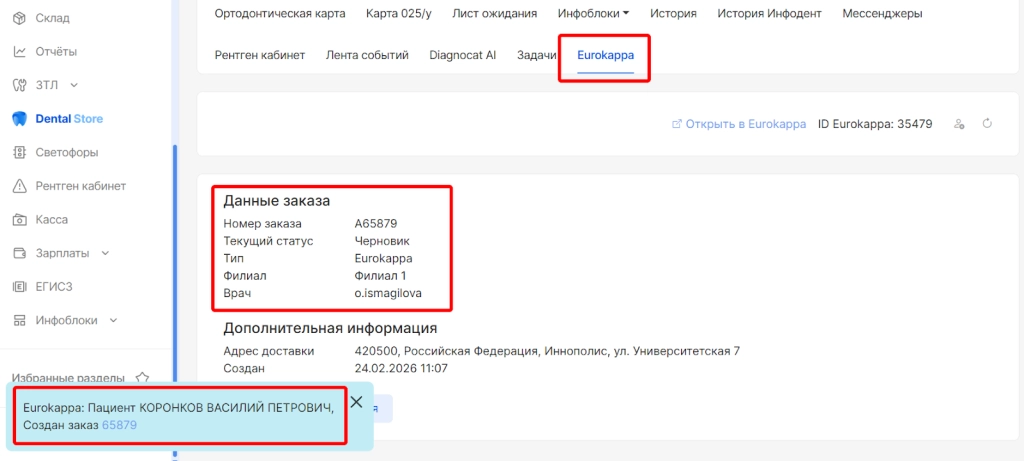Refresh Eurokappa data with circular arrow icon
Screen dimensions: 1024x461
coord(987,124)
